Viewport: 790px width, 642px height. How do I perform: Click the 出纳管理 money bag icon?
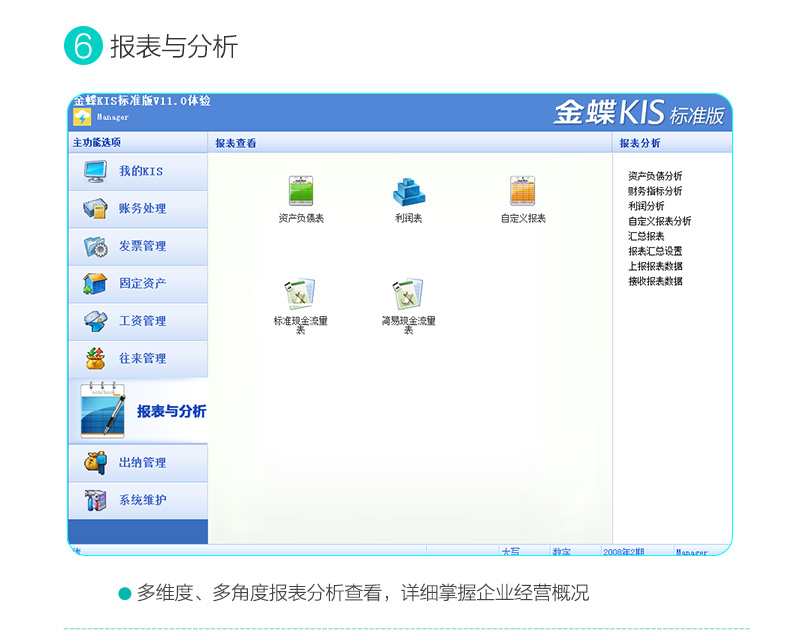96,462
